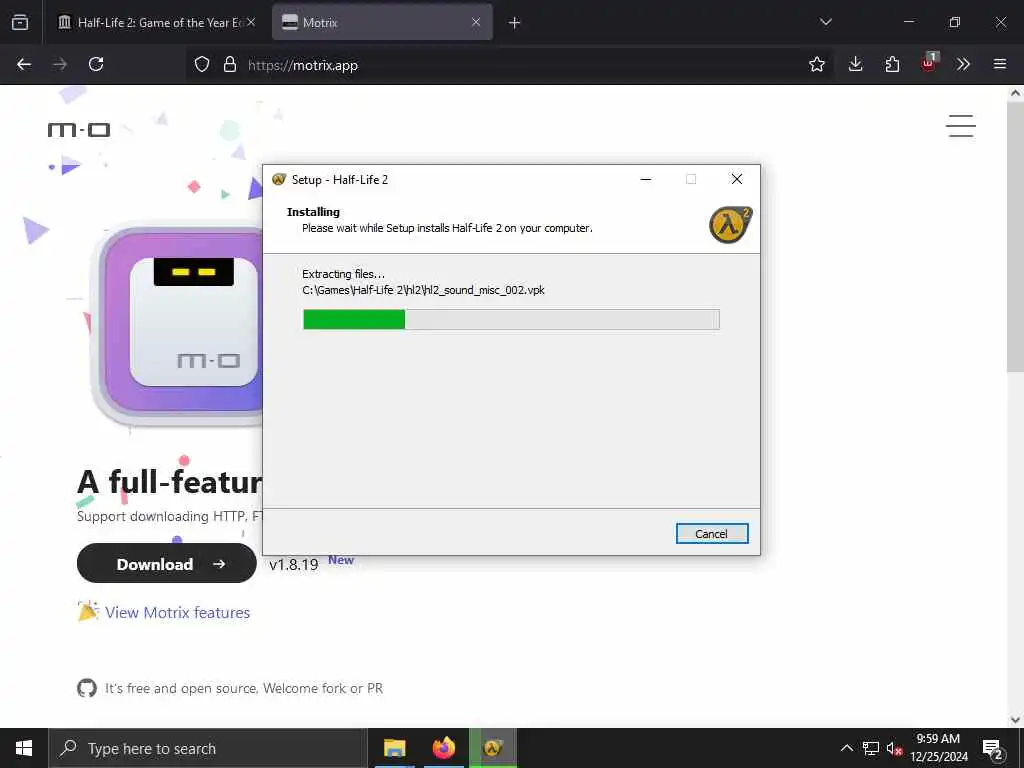Viewport: 1024px width, 768px height.
Task: Open the browser extensions menu
Action: 892,64
